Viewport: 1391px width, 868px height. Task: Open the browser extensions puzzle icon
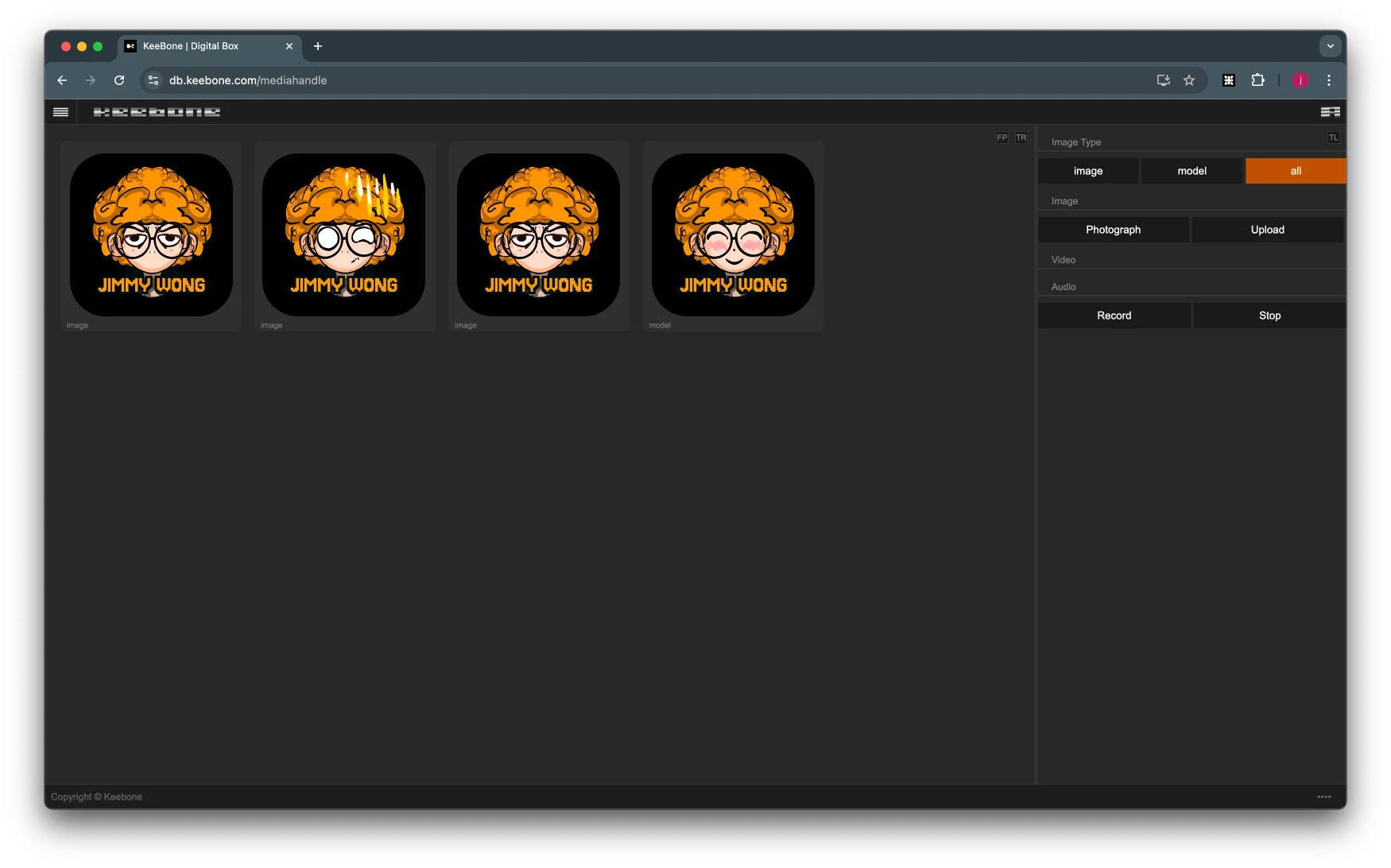[1257, 80]
